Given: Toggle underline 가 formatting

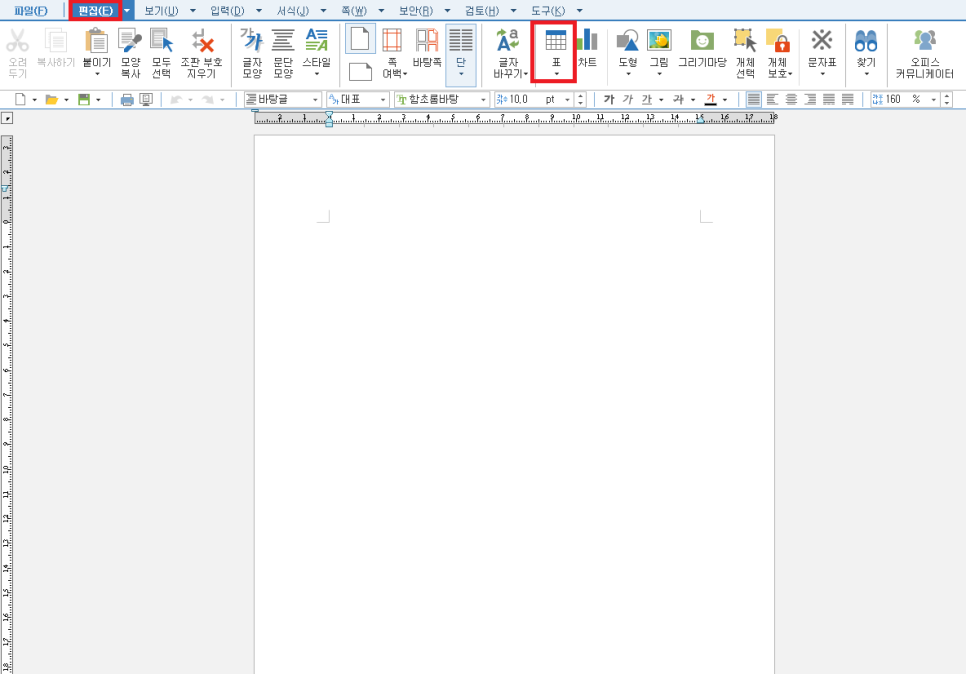Looking at the screenshot, I should [x=647, y=99].
